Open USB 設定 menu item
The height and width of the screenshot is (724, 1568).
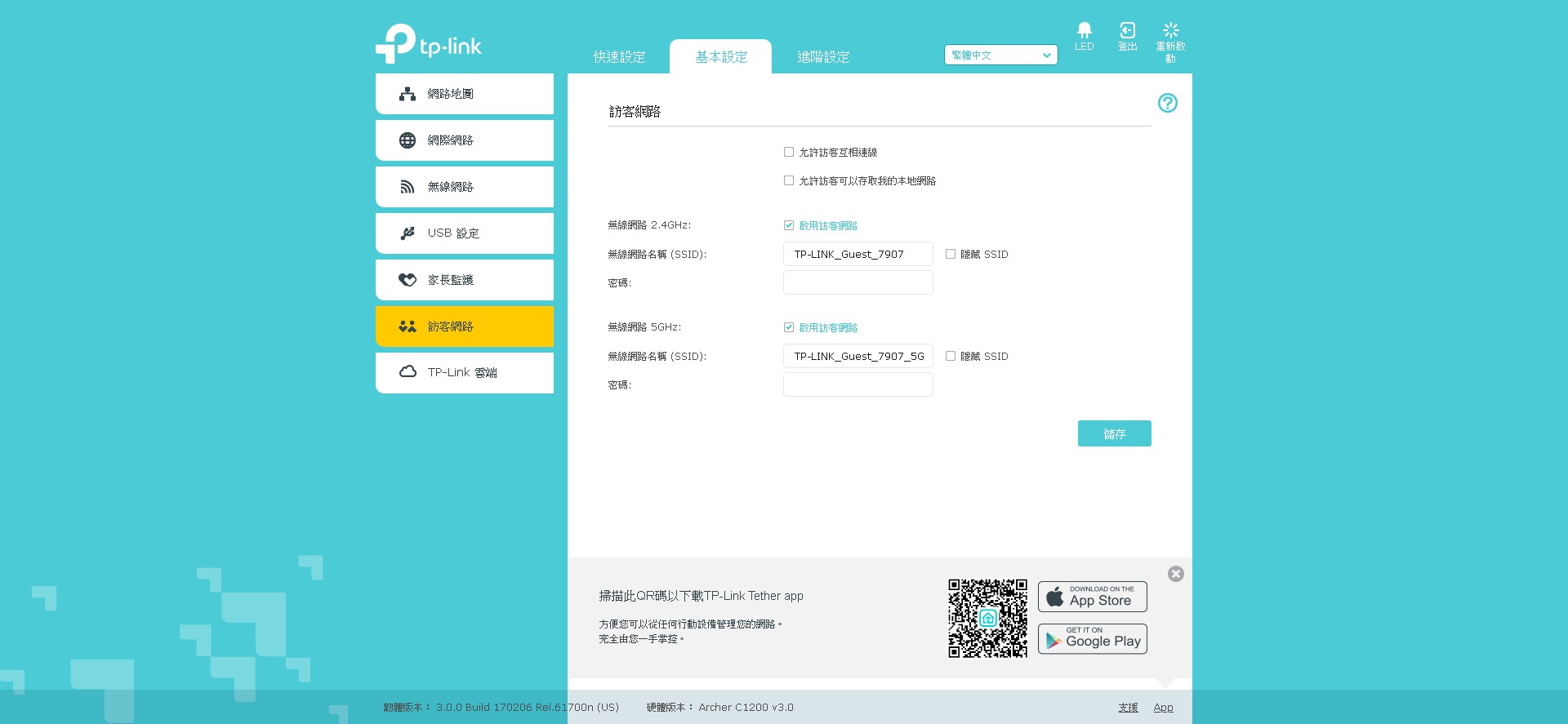click(465, 233)
